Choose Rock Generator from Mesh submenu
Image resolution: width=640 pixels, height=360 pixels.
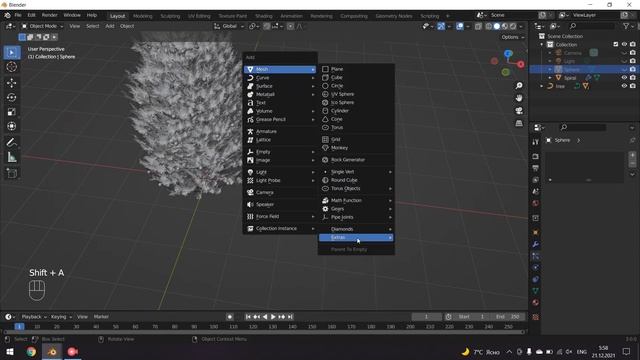pos(356,160)
